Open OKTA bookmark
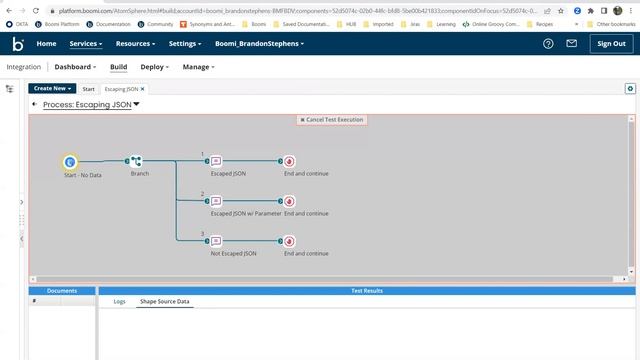This screenshot has width=640, height=360. coord(17,24)
